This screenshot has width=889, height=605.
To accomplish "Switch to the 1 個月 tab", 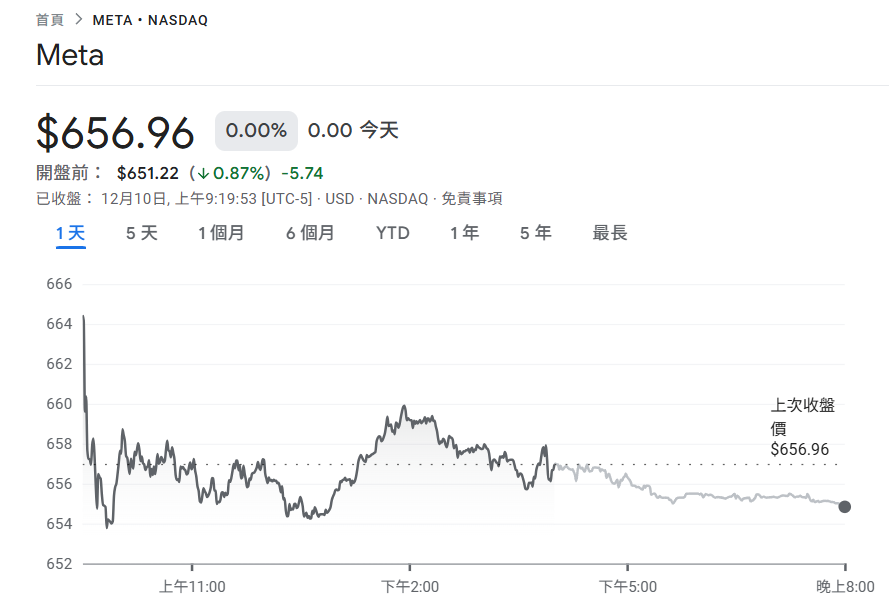I will 220,232.
